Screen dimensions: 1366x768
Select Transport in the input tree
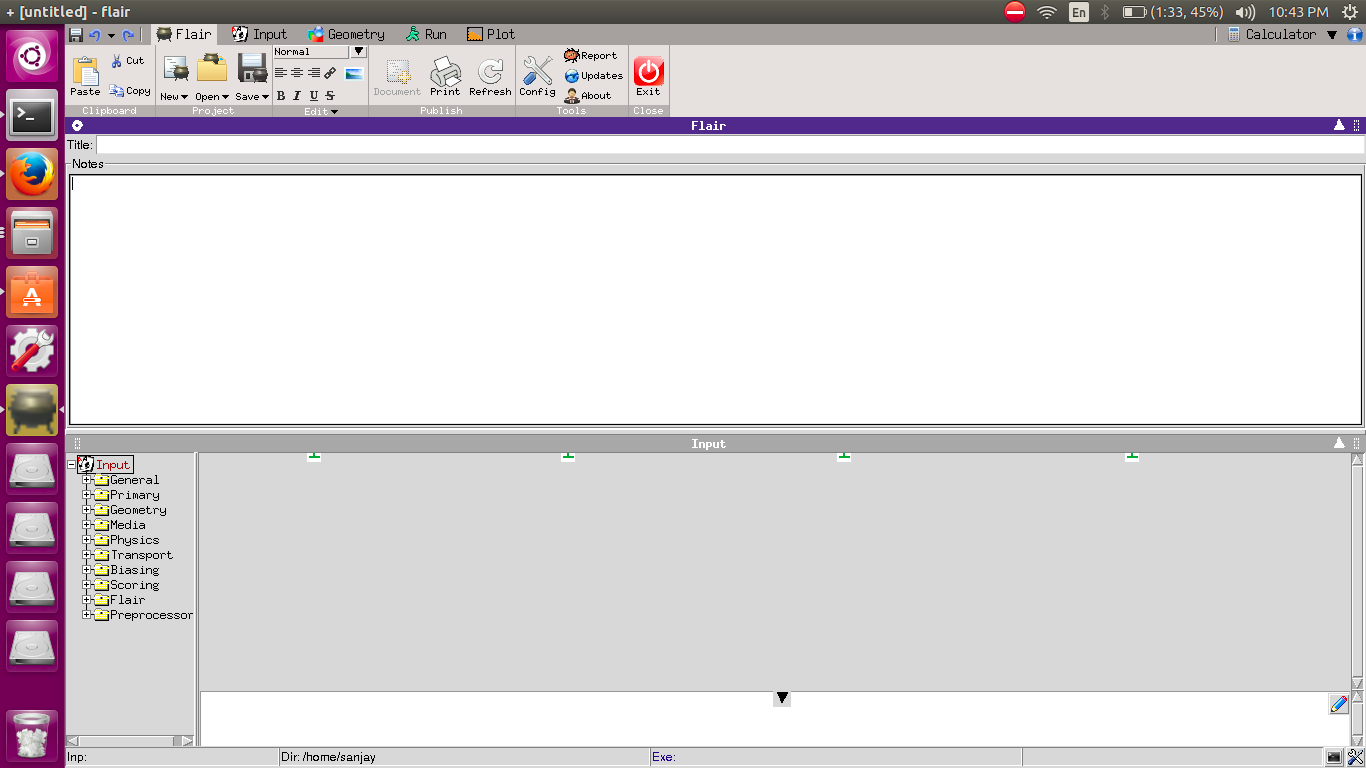tap(141, 555)
